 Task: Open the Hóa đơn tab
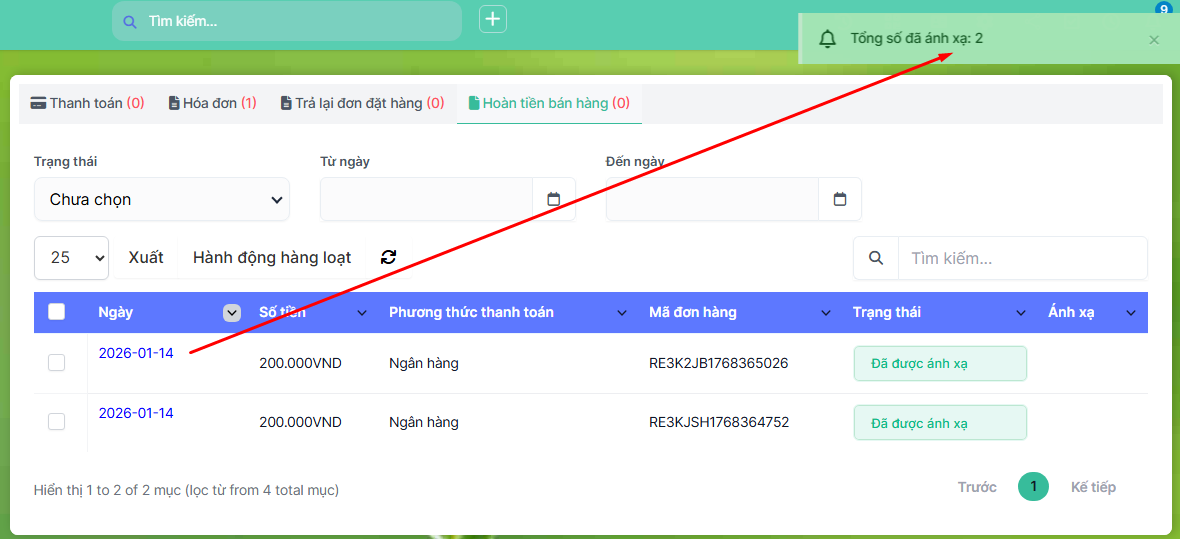(x=212, y=103)
